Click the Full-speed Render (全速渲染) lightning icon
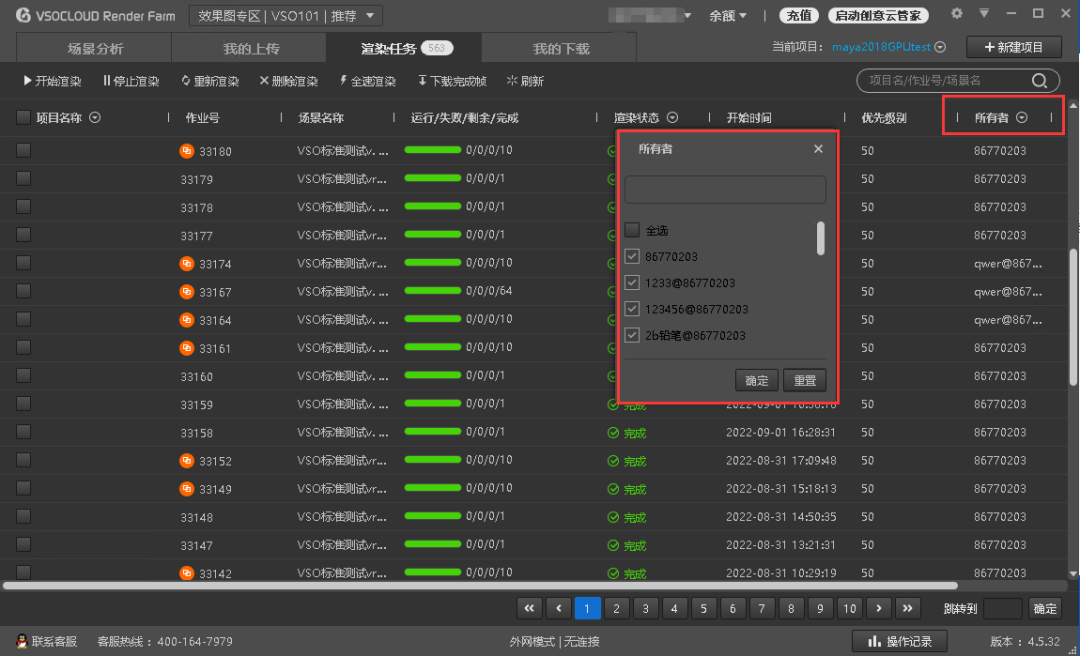The image size is (1080, 656). pyautogui.click(x=343, y=81)
